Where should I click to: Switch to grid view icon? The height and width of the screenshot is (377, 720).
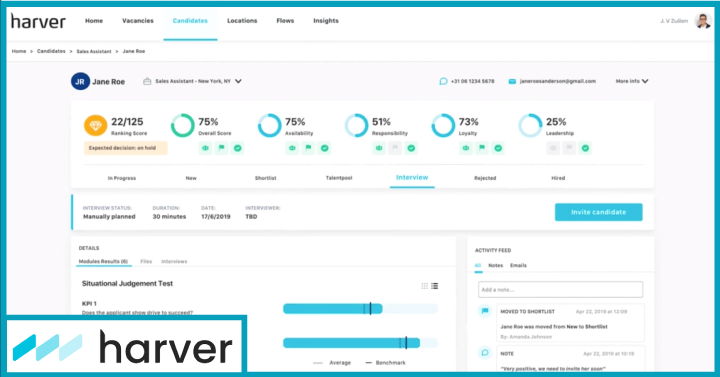point(425,286)
